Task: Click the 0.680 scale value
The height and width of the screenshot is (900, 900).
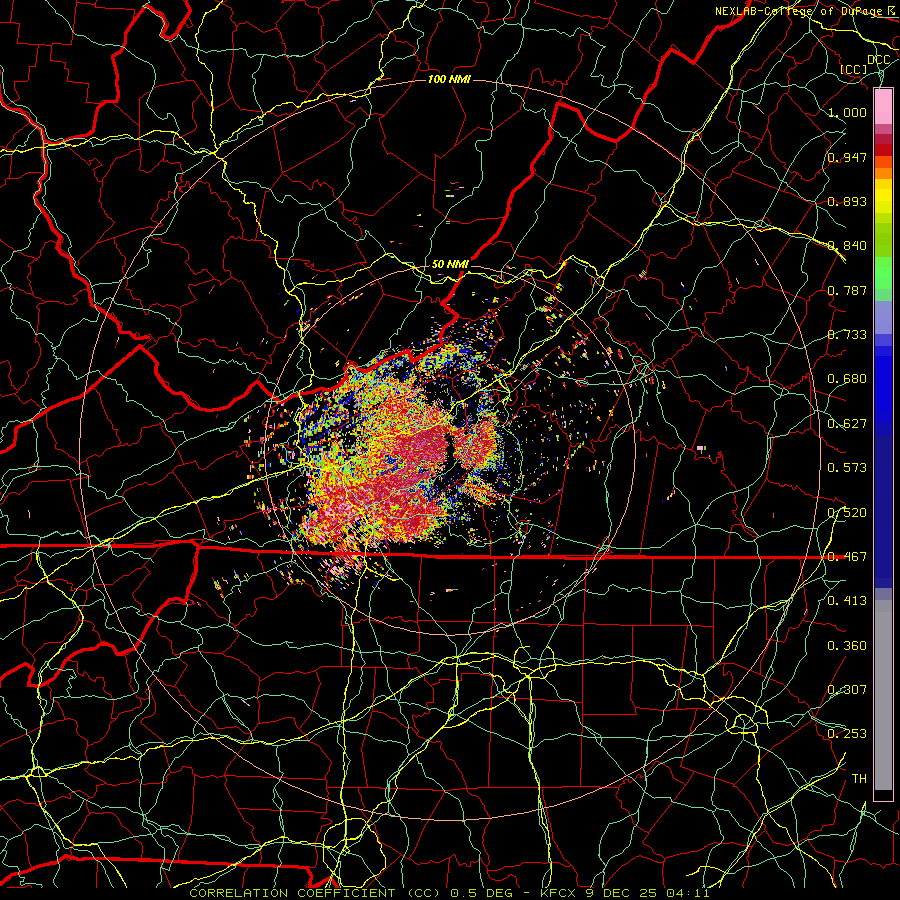Action: pyautogui.click(x=847, y=379)
